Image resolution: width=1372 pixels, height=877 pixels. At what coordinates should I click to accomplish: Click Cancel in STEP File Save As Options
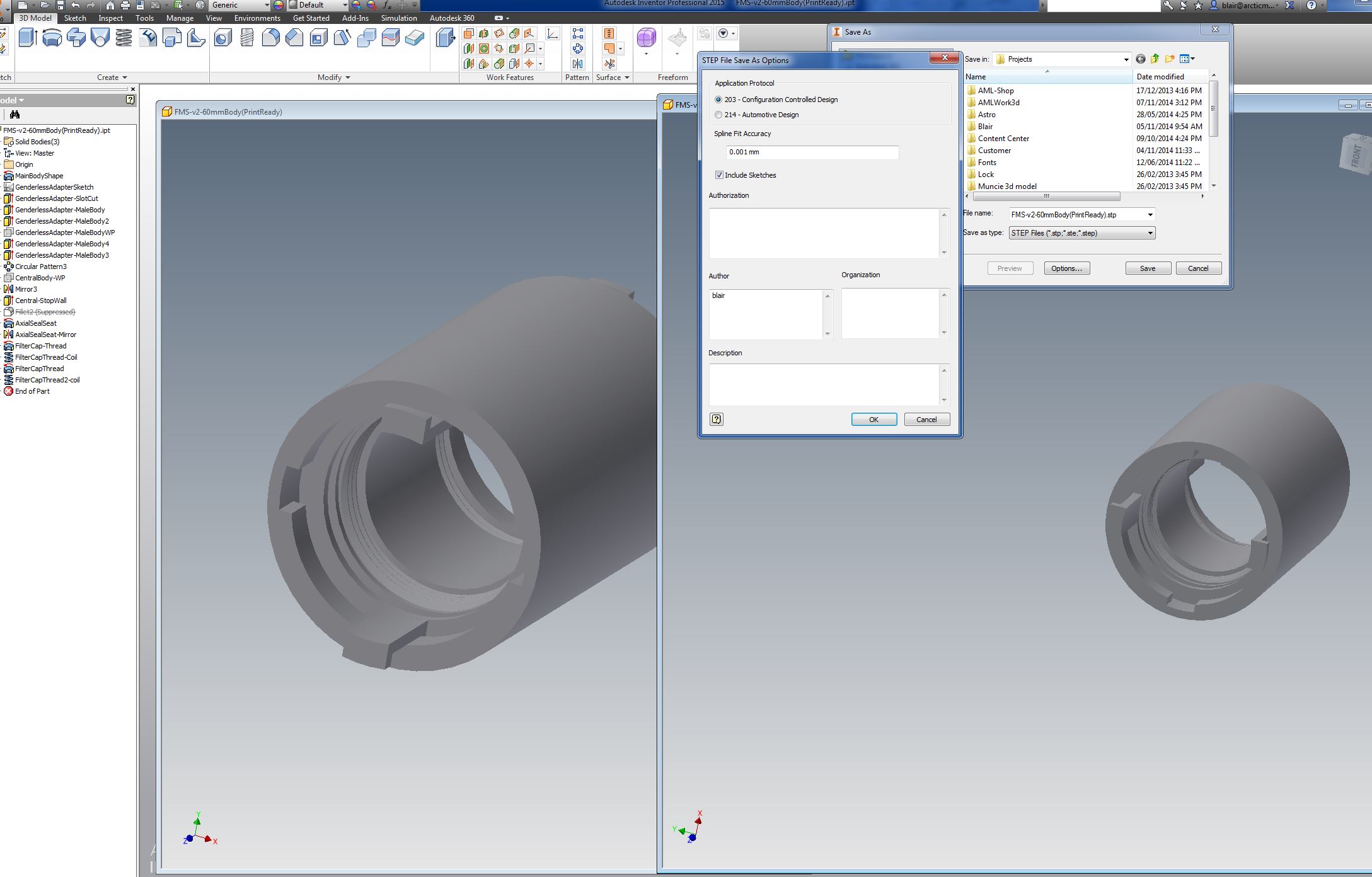click(x=926, y=420)
